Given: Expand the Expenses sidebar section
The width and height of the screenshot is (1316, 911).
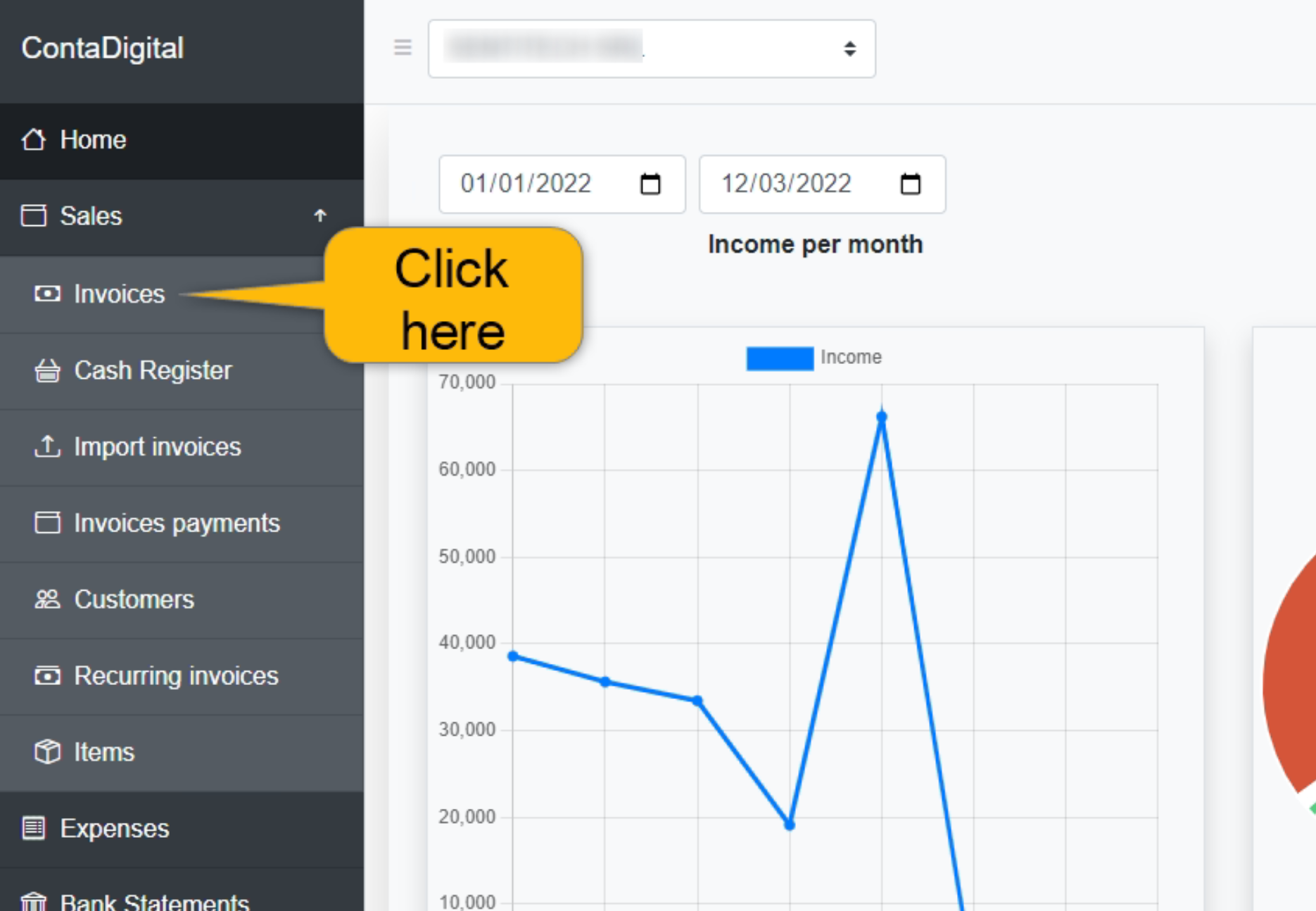Looking at the screenshot, I should pyautogui.click(x=114, y=829).
